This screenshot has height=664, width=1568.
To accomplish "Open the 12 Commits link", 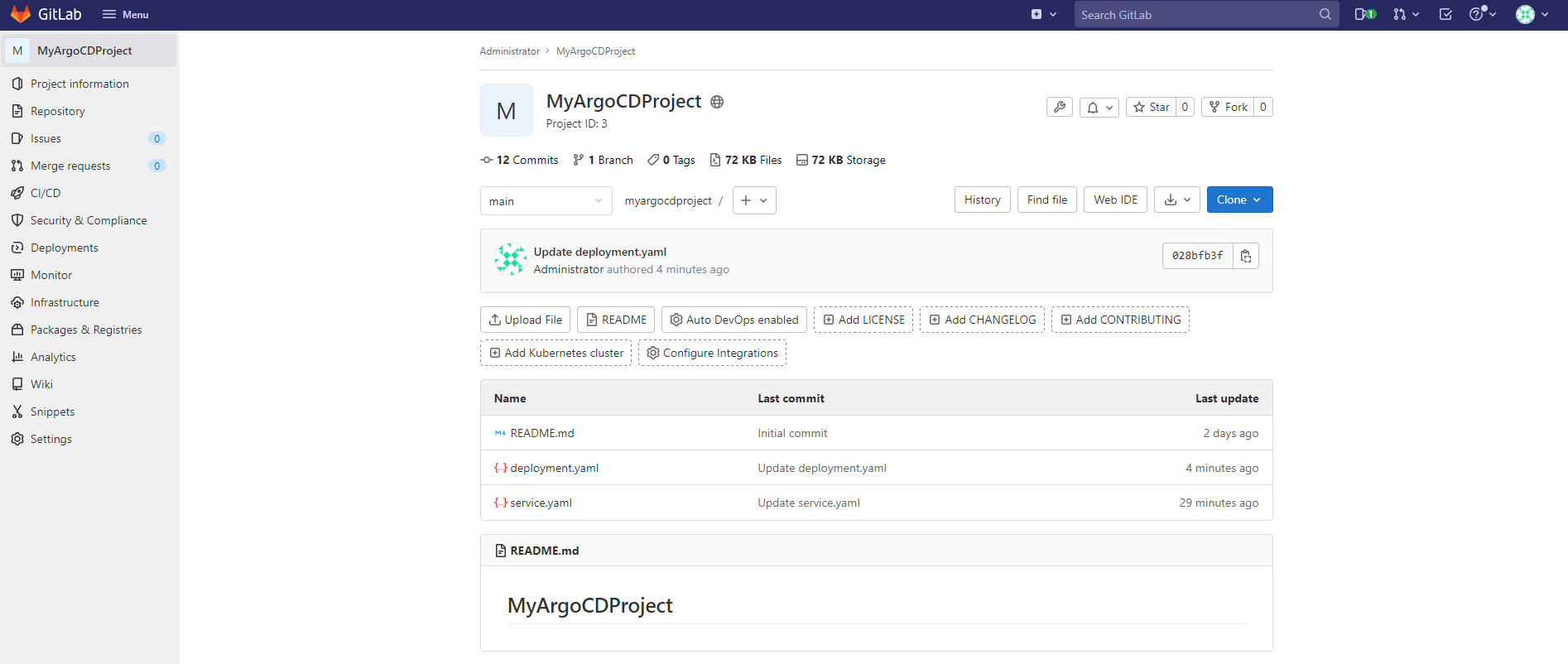I will point(520,160).
